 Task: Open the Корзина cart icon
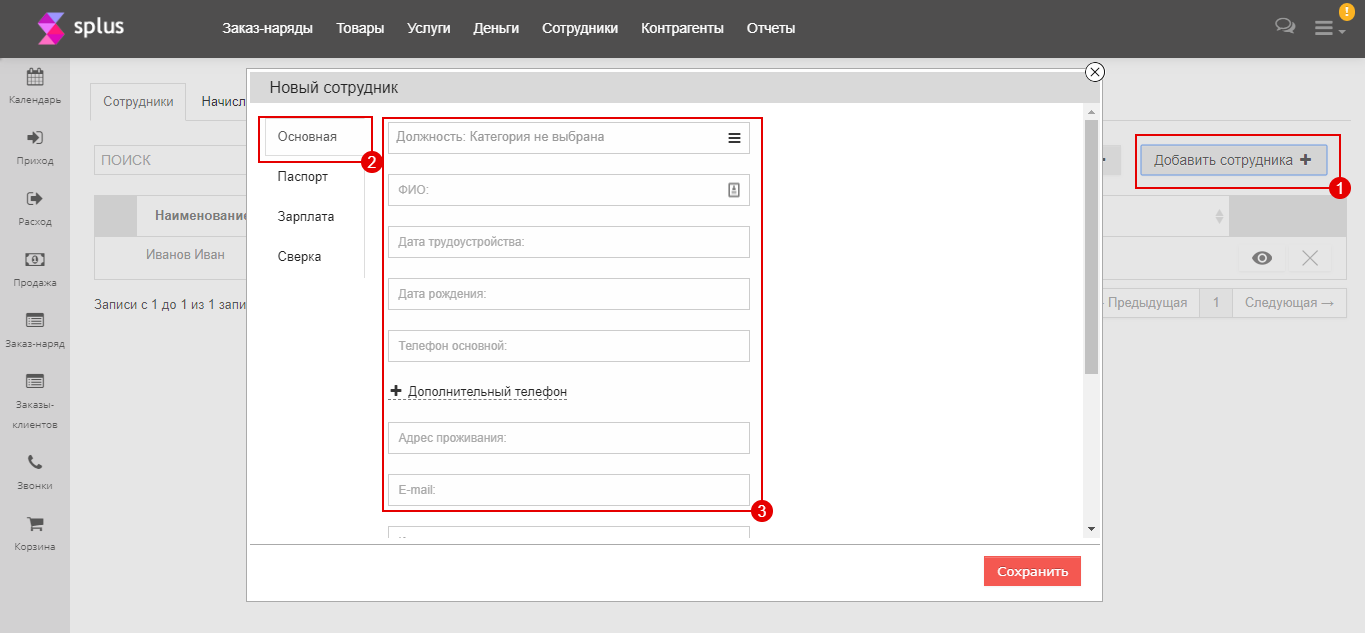click(x=34, y=524)
